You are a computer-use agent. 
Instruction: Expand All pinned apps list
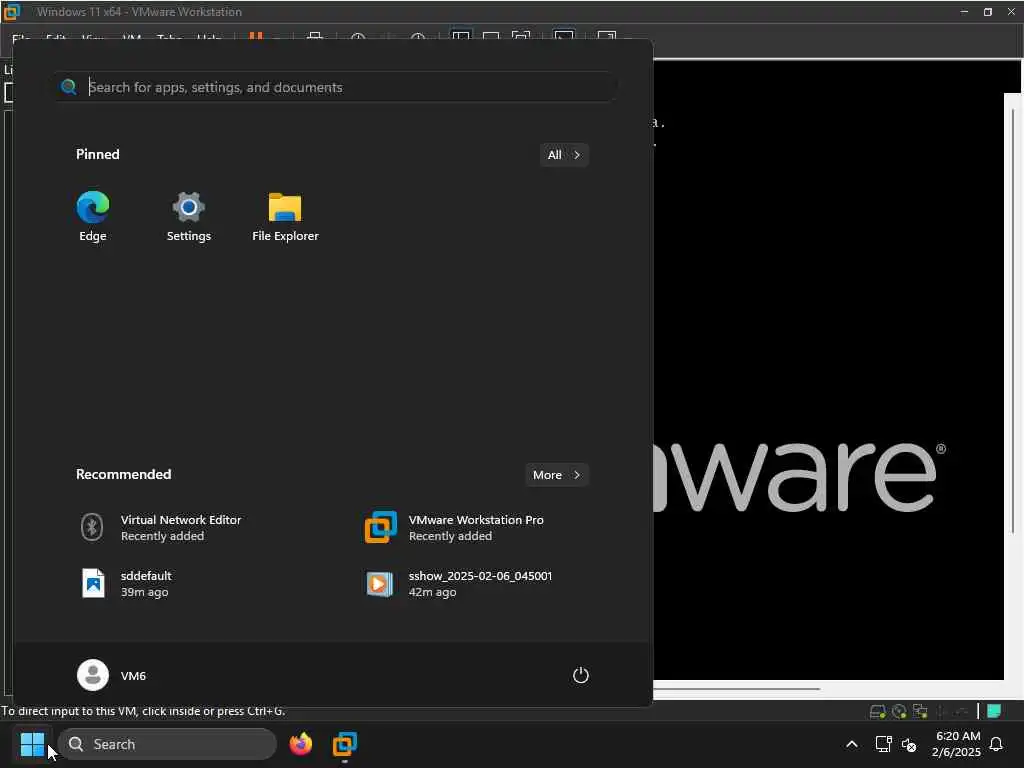pyautogui.click(x=564, y=155)
